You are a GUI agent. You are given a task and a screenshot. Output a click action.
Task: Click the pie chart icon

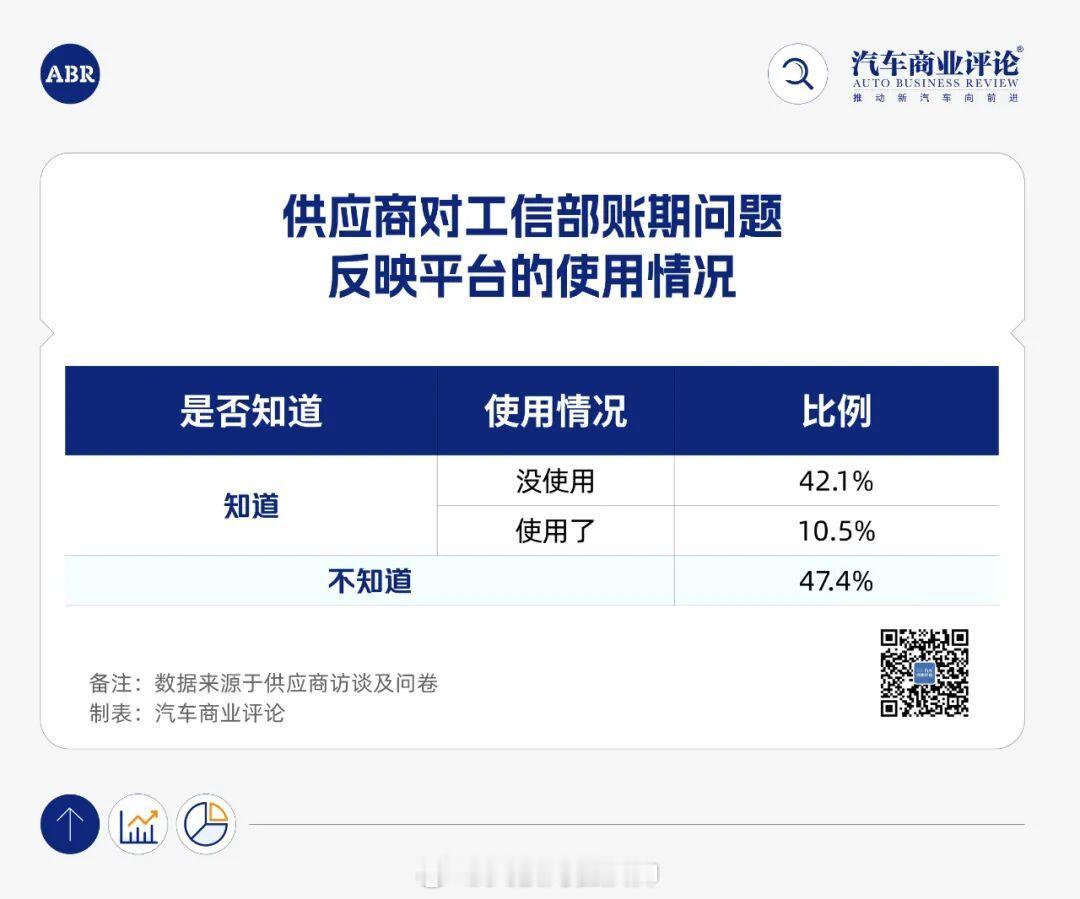(206, 824)
